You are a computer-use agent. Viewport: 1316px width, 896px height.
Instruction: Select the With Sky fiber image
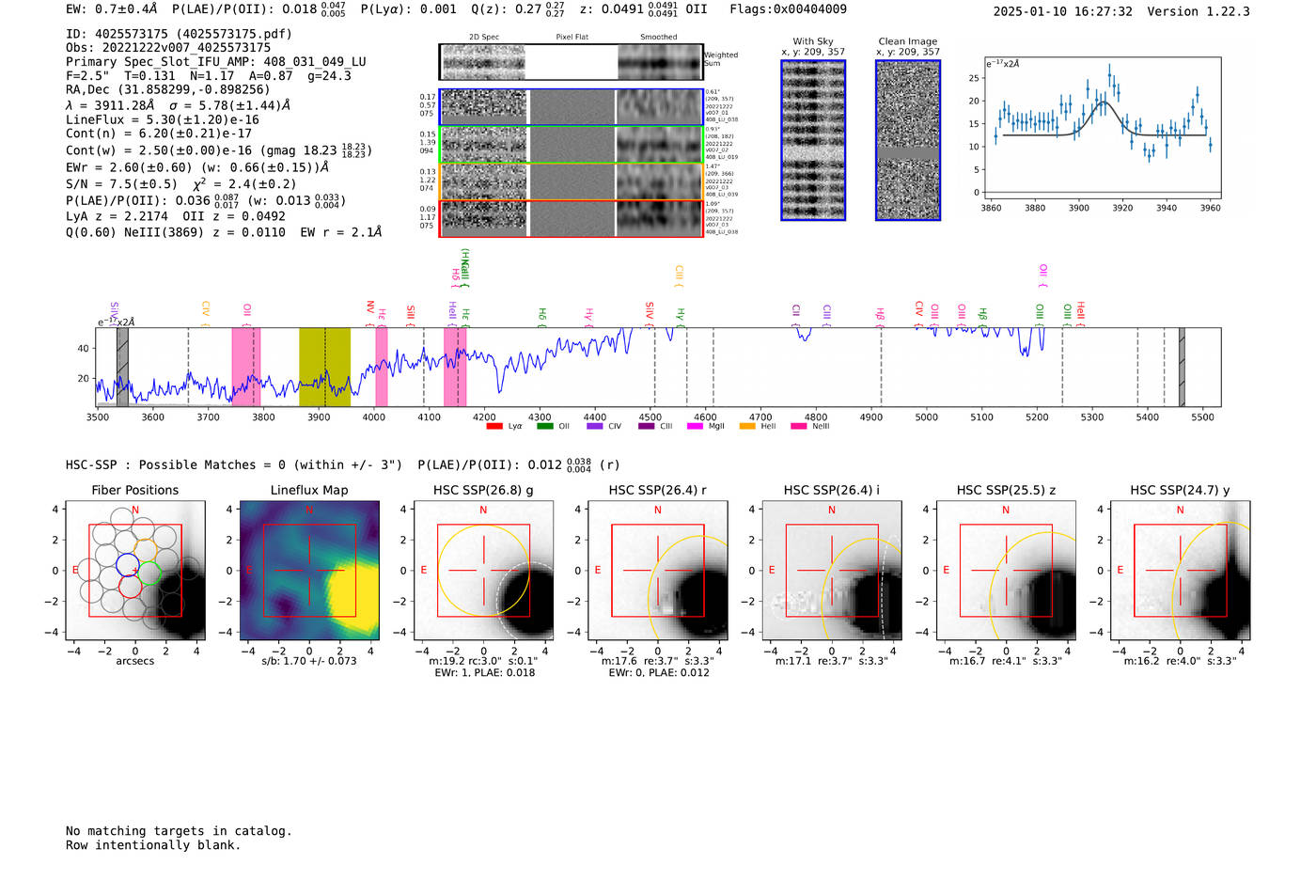point(813,140)
